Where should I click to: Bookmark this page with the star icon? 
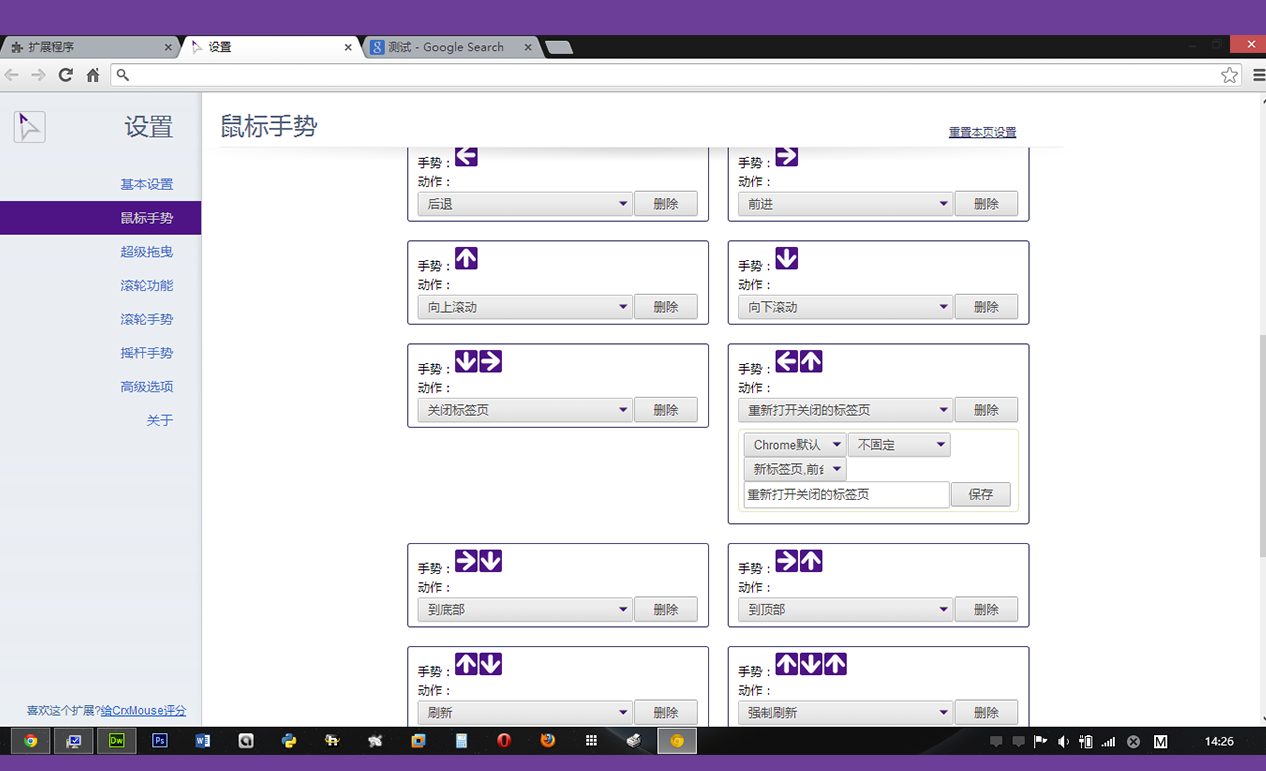(1229, 75)
